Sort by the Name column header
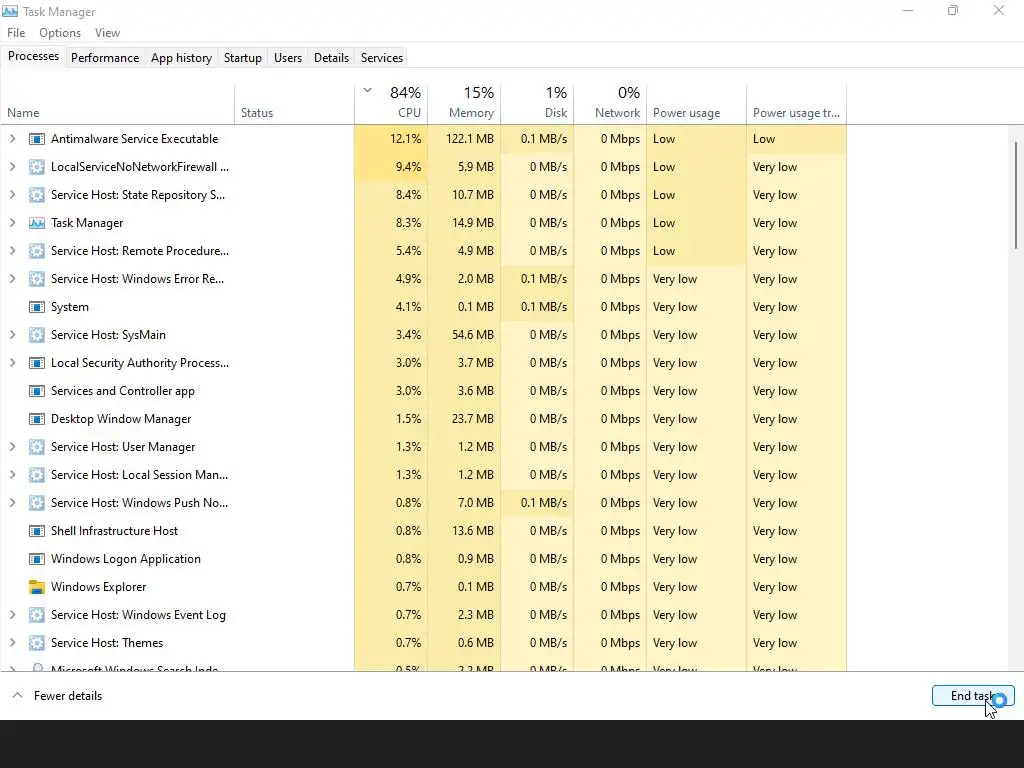The height and width of the screenshot is (768, 1024). coord(118,103)
